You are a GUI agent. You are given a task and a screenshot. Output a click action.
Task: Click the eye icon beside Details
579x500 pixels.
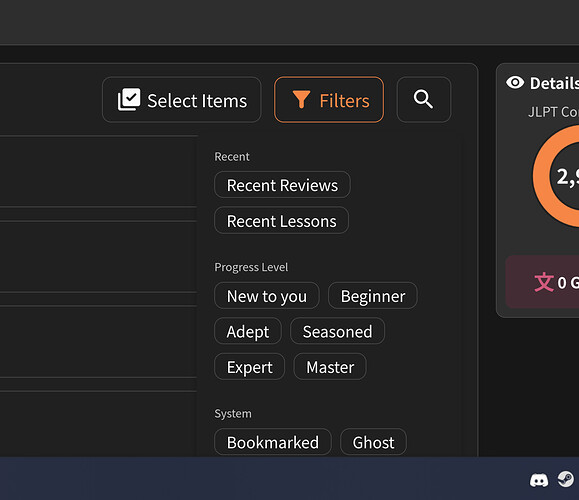tap(515, 82)
